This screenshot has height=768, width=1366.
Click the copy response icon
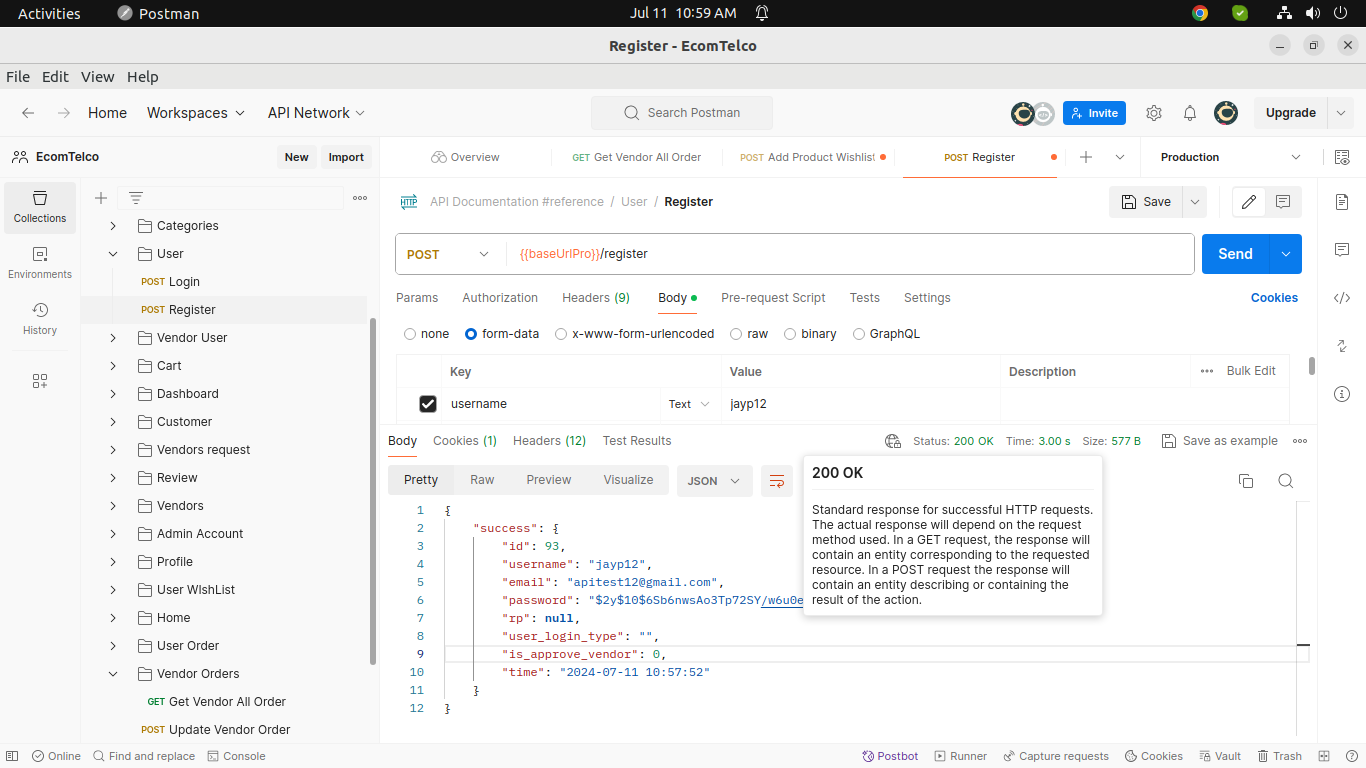(x=1246, y=481)
